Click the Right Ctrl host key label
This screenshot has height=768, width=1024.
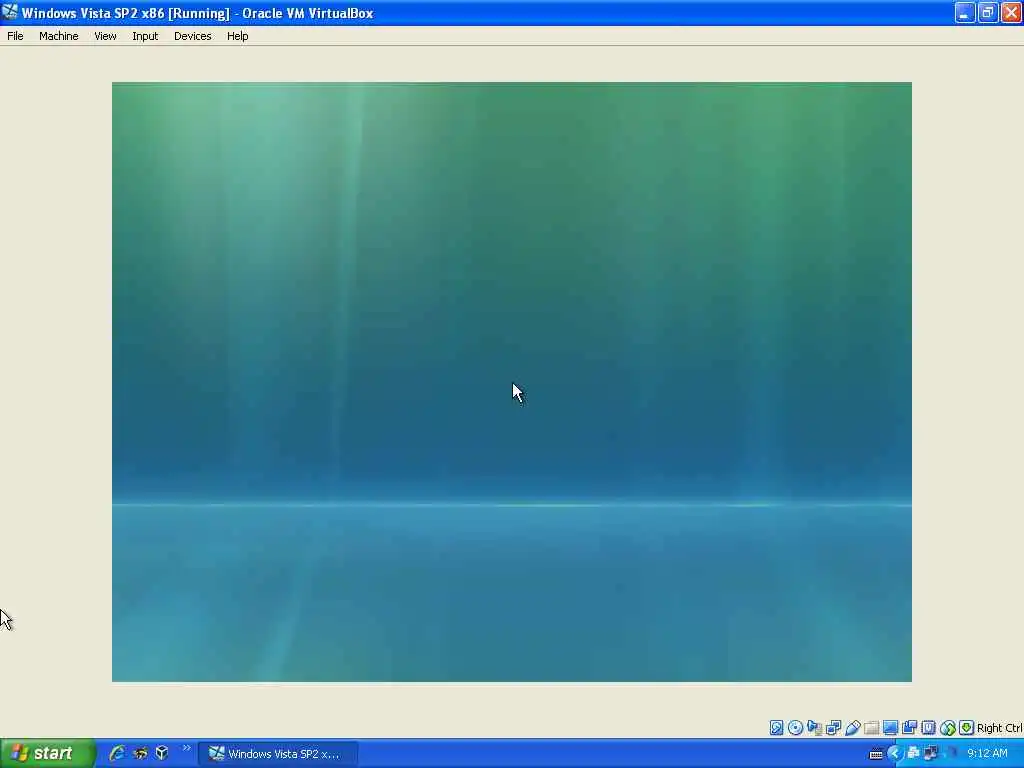coord(999,728)
